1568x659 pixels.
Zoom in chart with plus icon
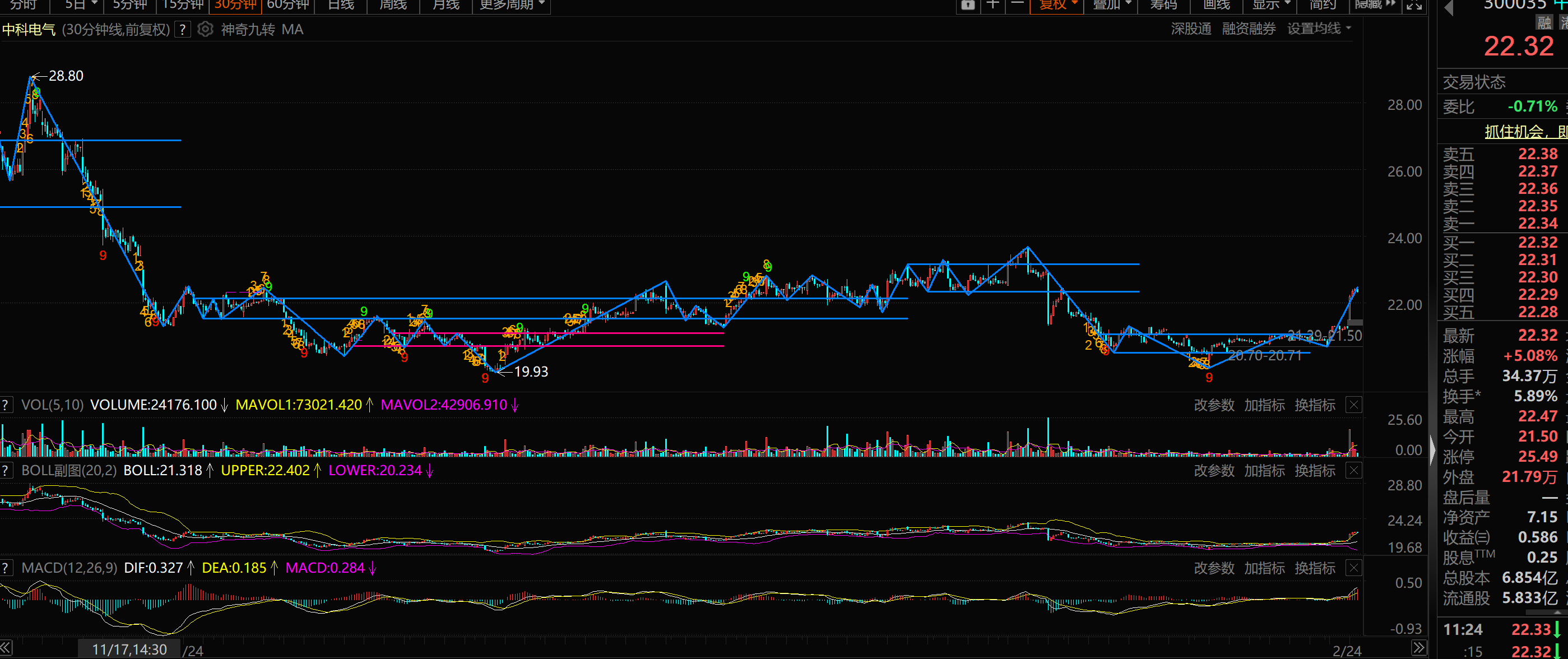[993, 5]
